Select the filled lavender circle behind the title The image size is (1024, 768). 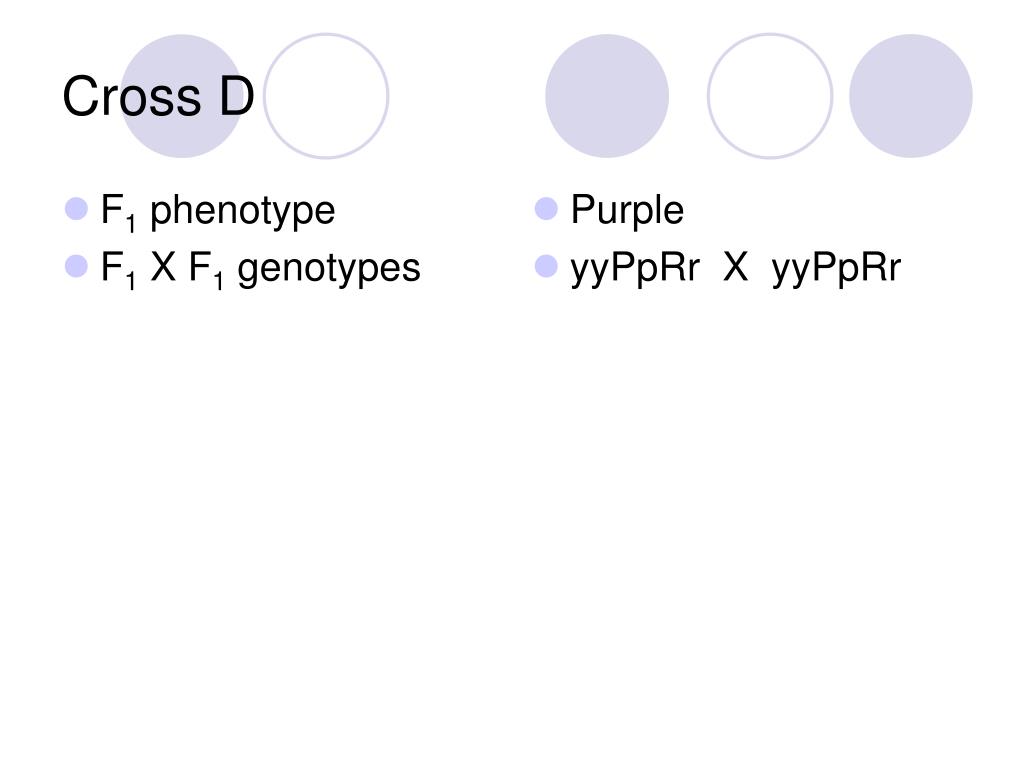coord(182,96)
